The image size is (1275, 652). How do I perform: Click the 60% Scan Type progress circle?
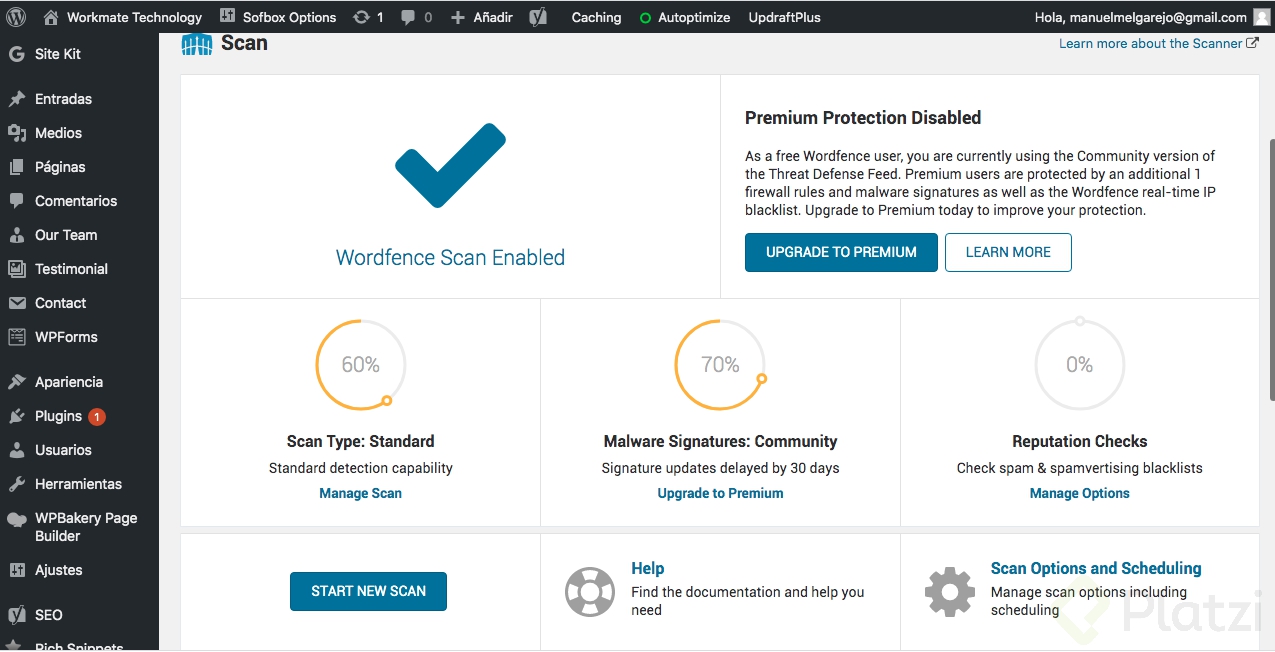(360, 365)
